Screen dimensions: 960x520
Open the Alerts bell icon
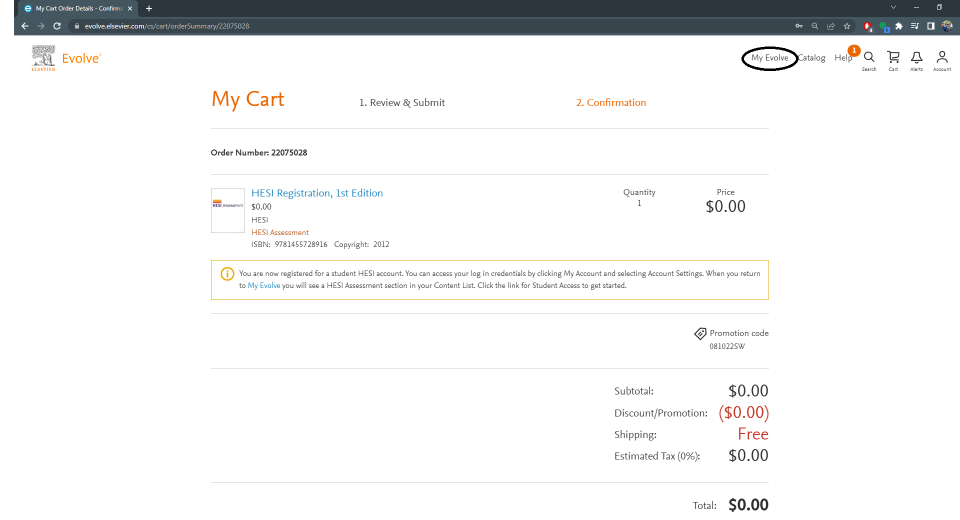pos(917,58)
